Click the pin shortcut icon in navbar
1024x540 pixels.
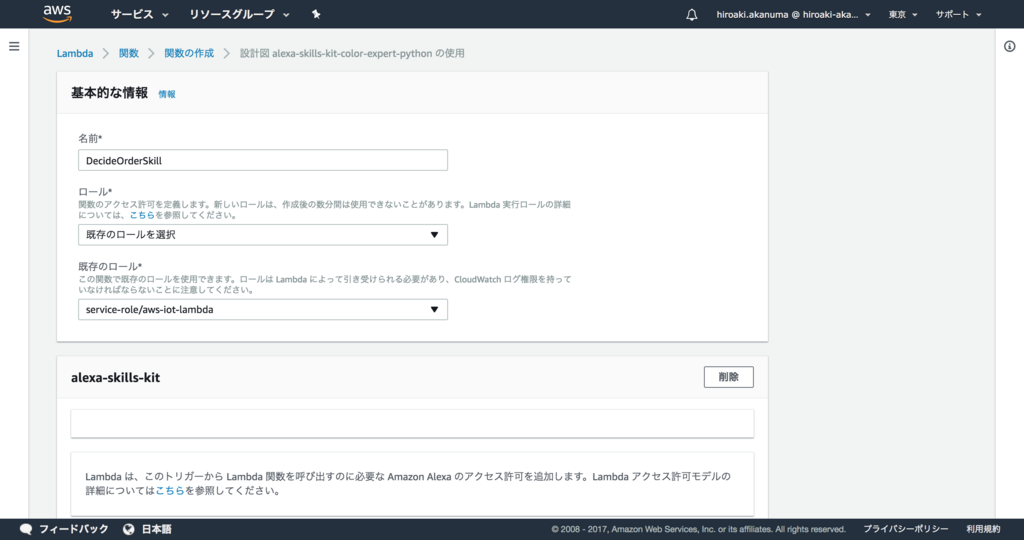coord(316,14)
